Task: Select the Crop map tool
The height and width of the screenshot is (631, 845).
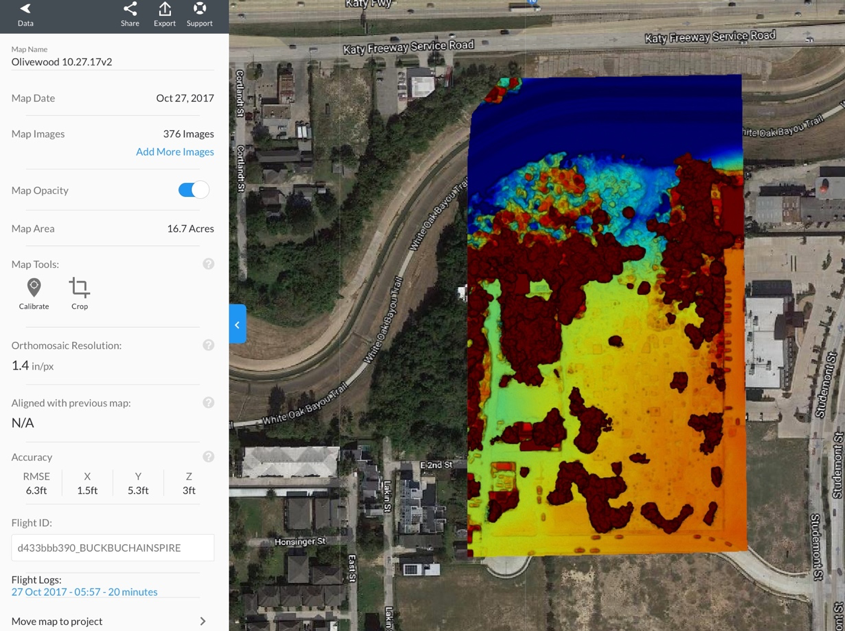Action: tap(79, 294)
